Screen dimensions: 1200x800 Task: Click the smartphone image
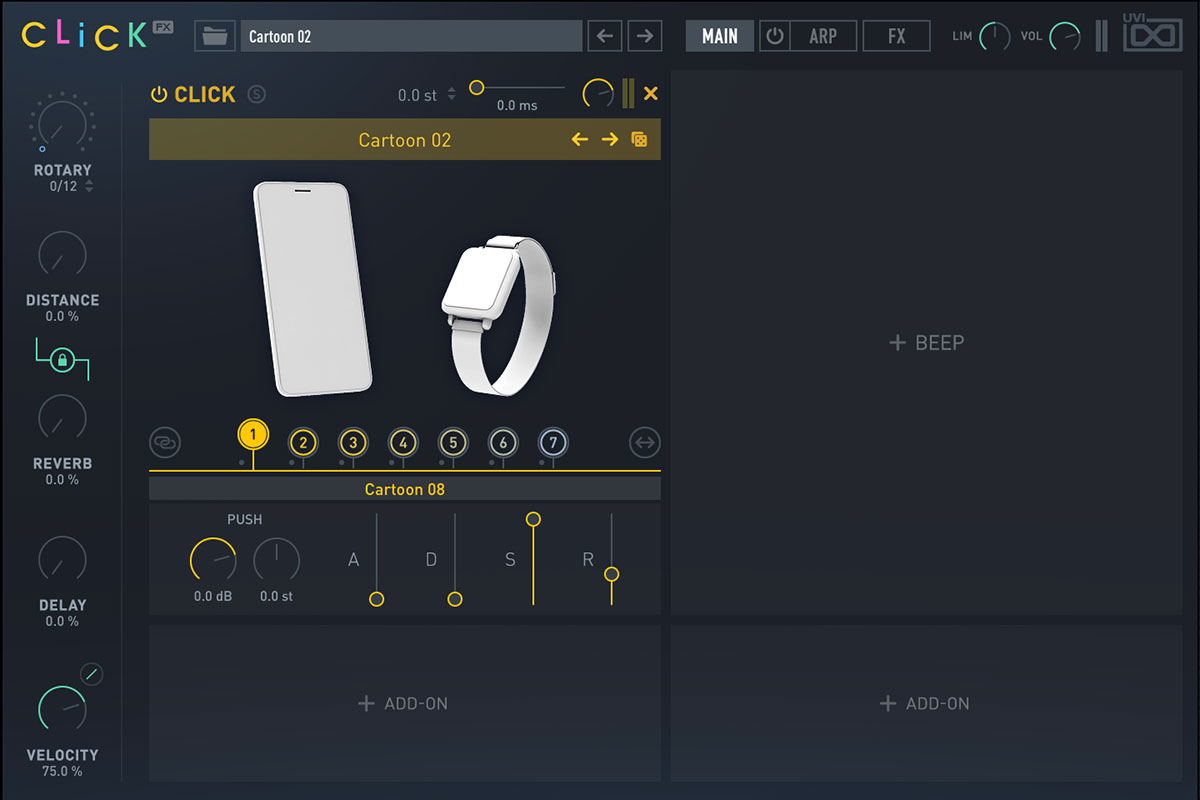[x=312, y=289]
